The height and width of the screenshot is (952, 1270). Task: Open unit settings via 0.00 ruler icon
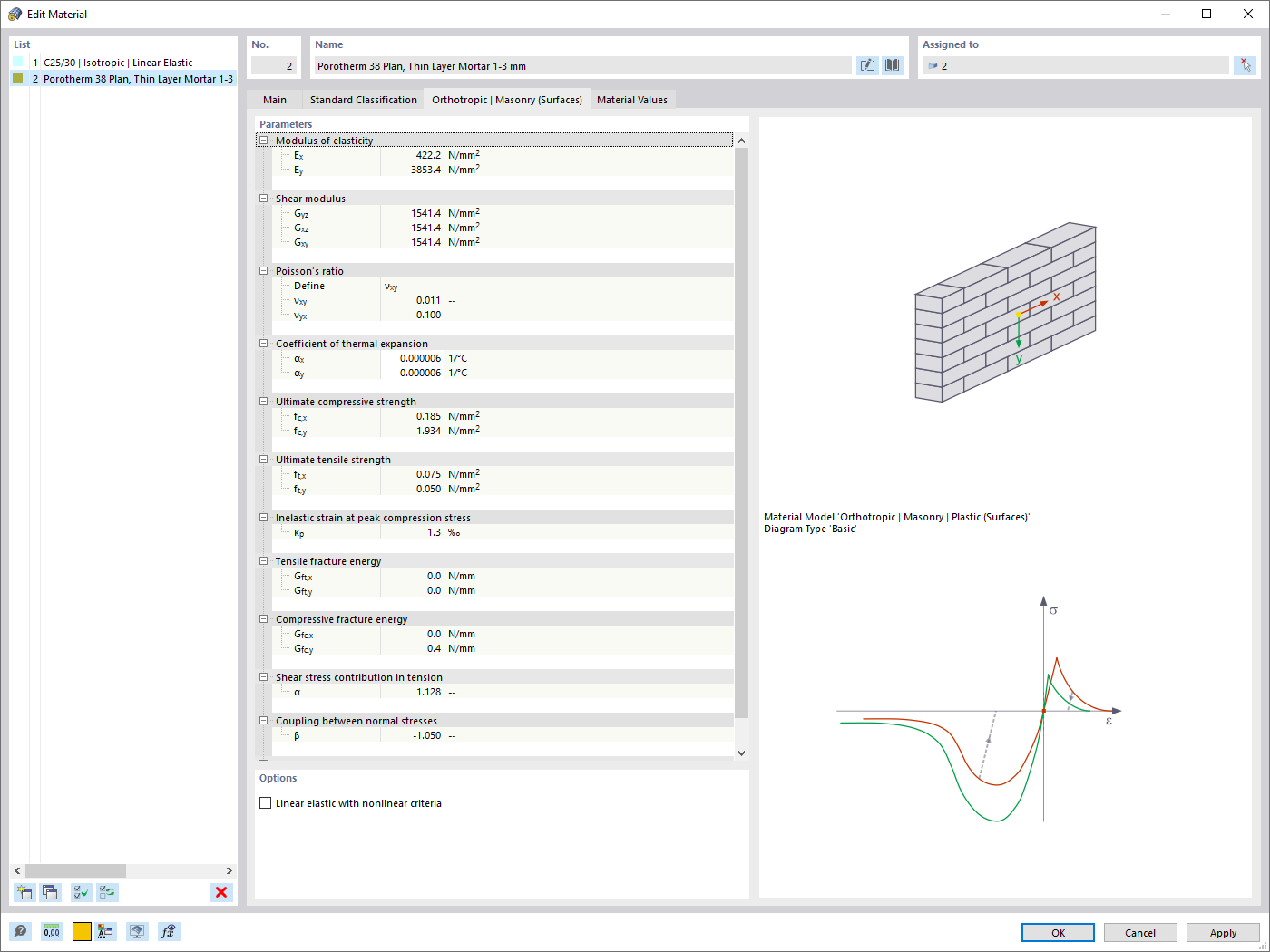[x=52, y=931]
